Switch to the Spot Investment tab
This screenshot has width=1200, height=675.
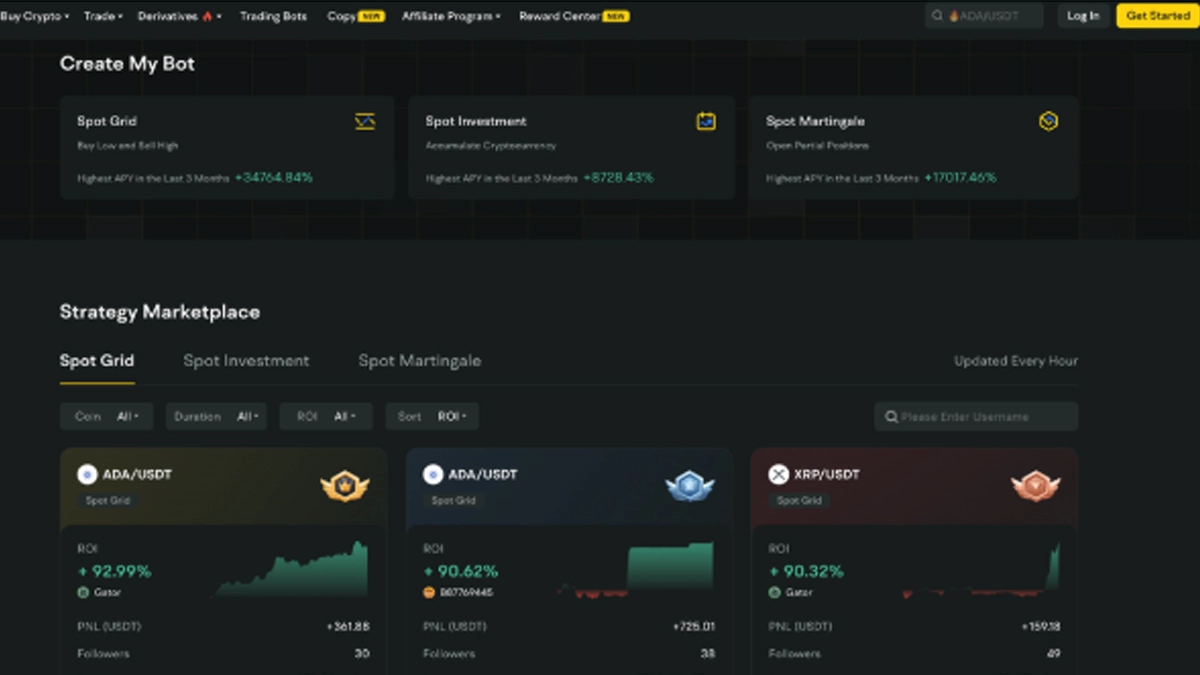(246, 361)
